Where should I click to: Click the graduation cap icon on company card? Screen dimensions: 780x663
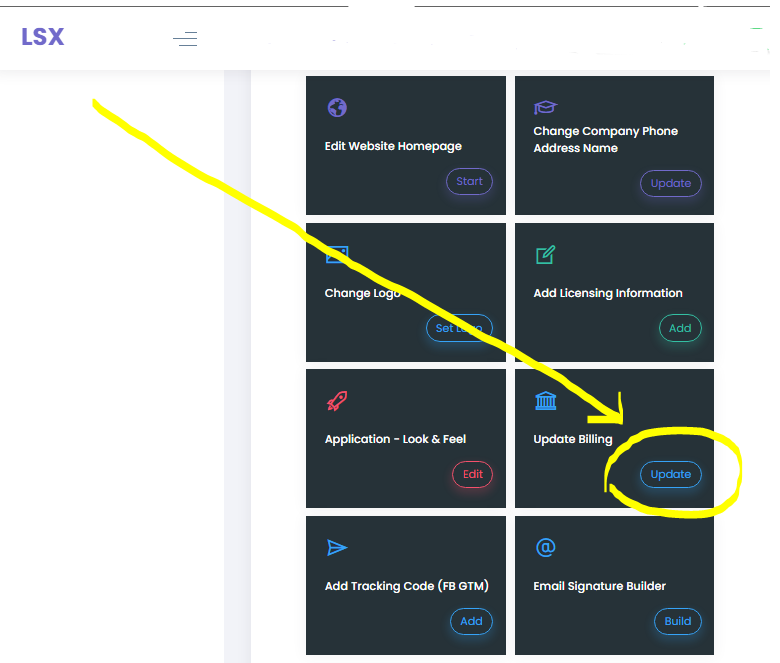[x=545, y=108]
